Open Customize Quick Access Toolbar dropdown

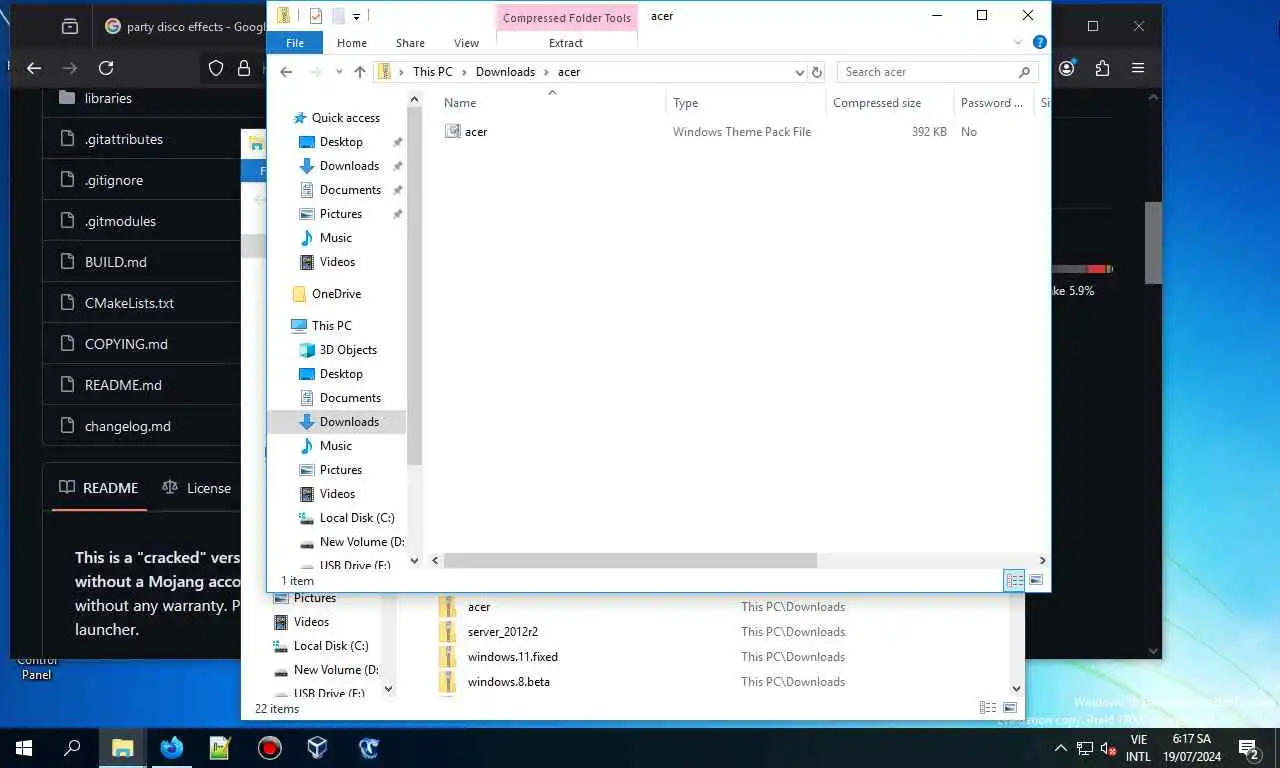coord(357,16)
